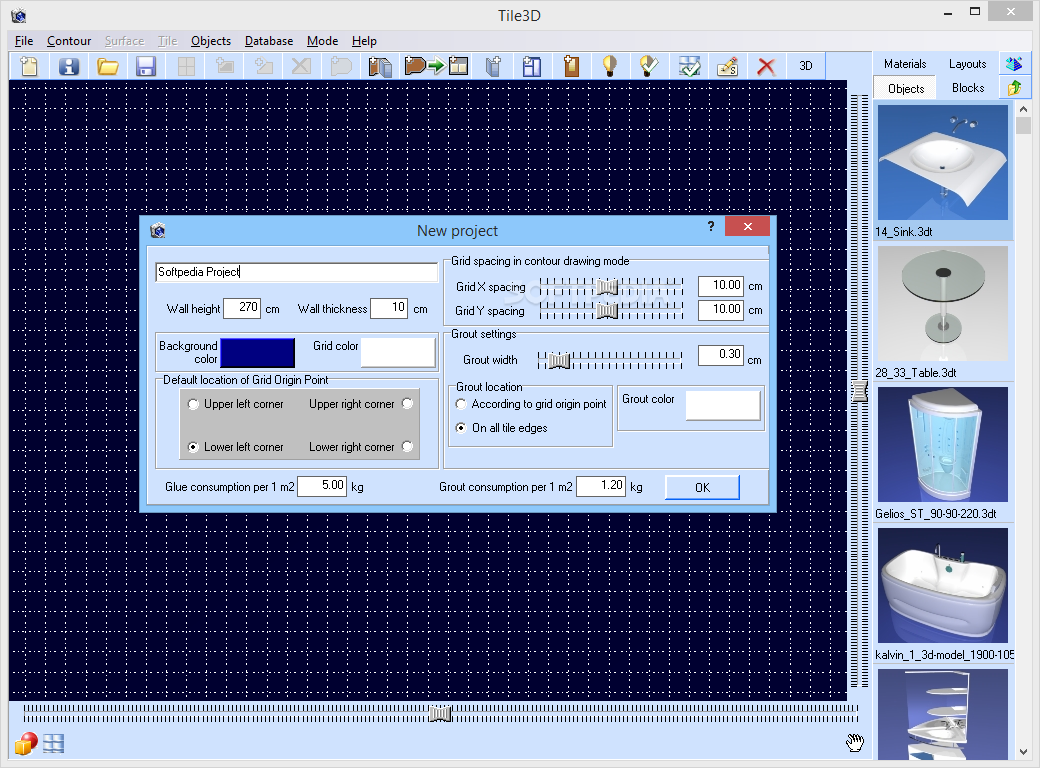Click the Wall height input field
The height and width of the screenshot is (768, 1040).
tap(242, 308)
